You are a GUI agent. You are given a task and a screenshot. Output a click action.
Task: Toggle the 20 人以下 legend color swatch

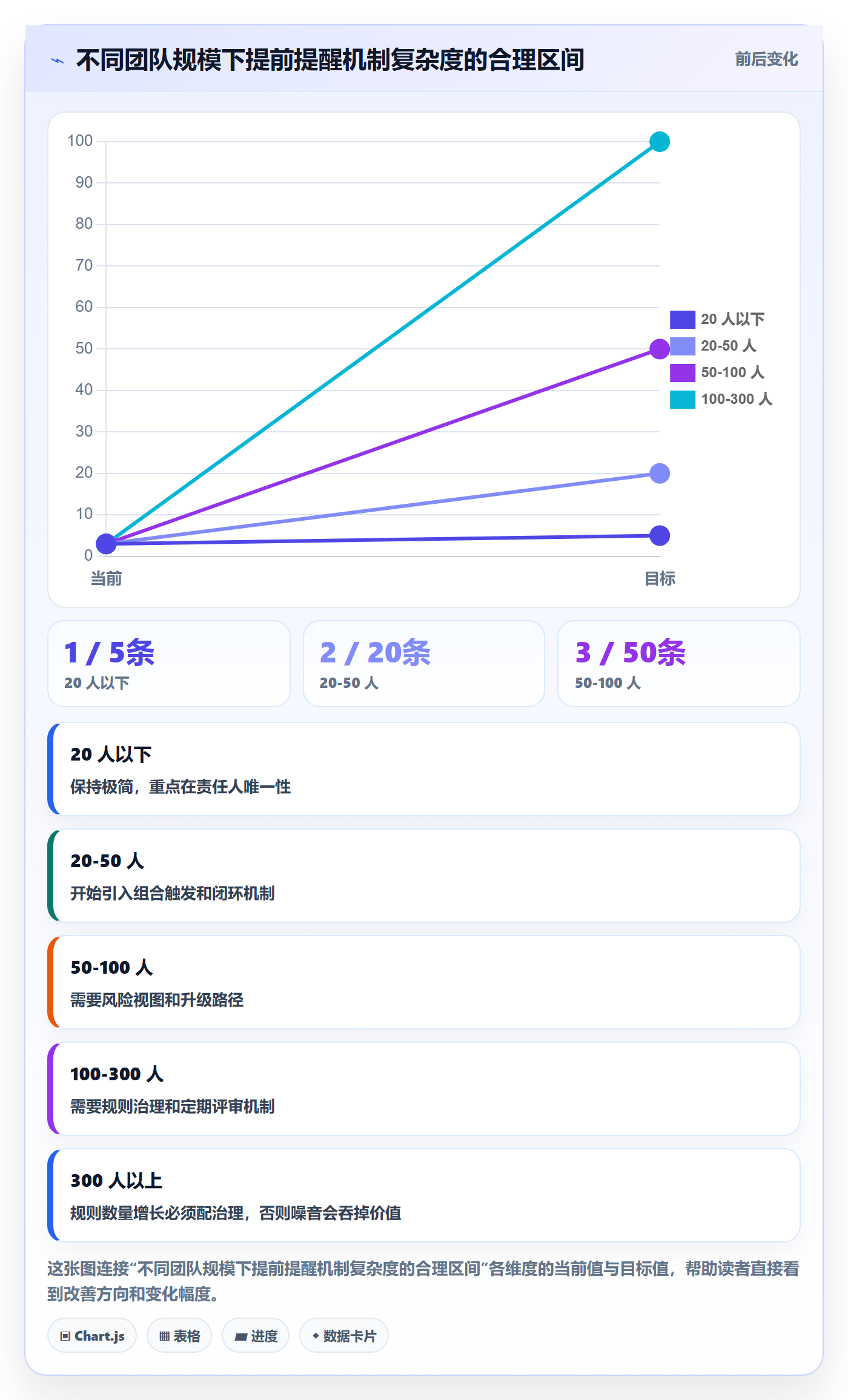coord(682,319)
